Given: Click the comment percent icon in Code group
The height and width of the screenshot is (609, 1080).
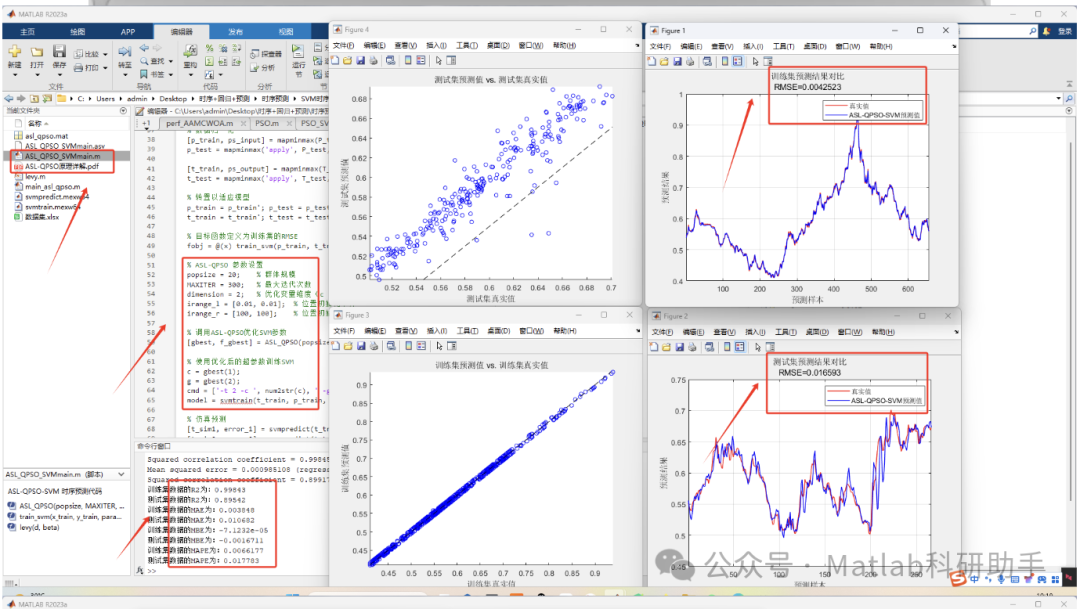Looking at the screenshot, I should click(209, 48).
